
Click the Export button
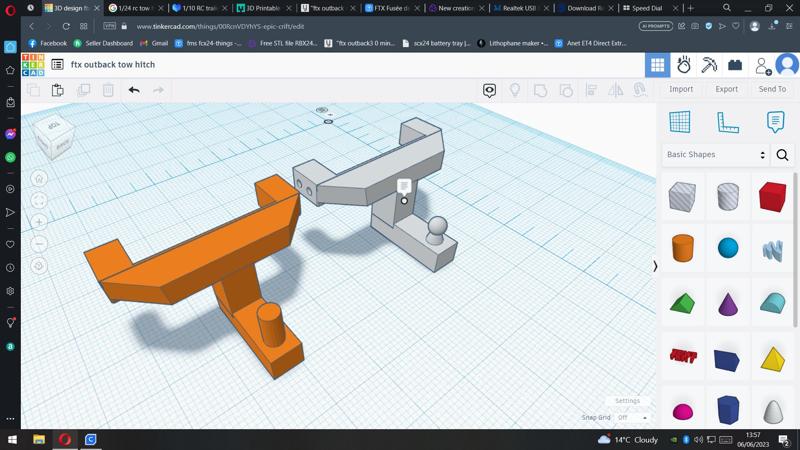pyautogui.click(x=727, y=89)
